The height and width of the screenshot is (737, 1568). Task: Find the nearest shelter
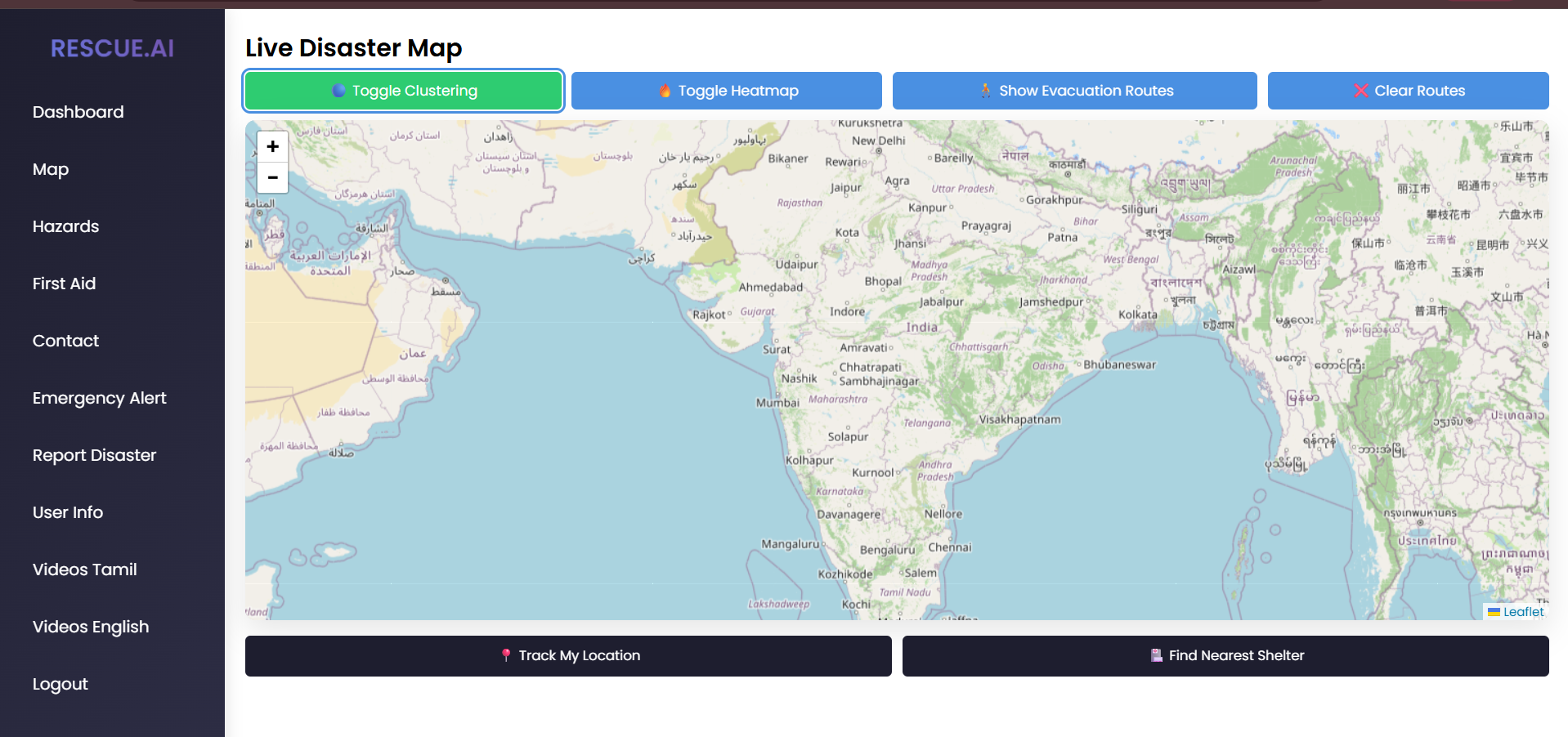pyautogui.click(x=1225, y=656)
